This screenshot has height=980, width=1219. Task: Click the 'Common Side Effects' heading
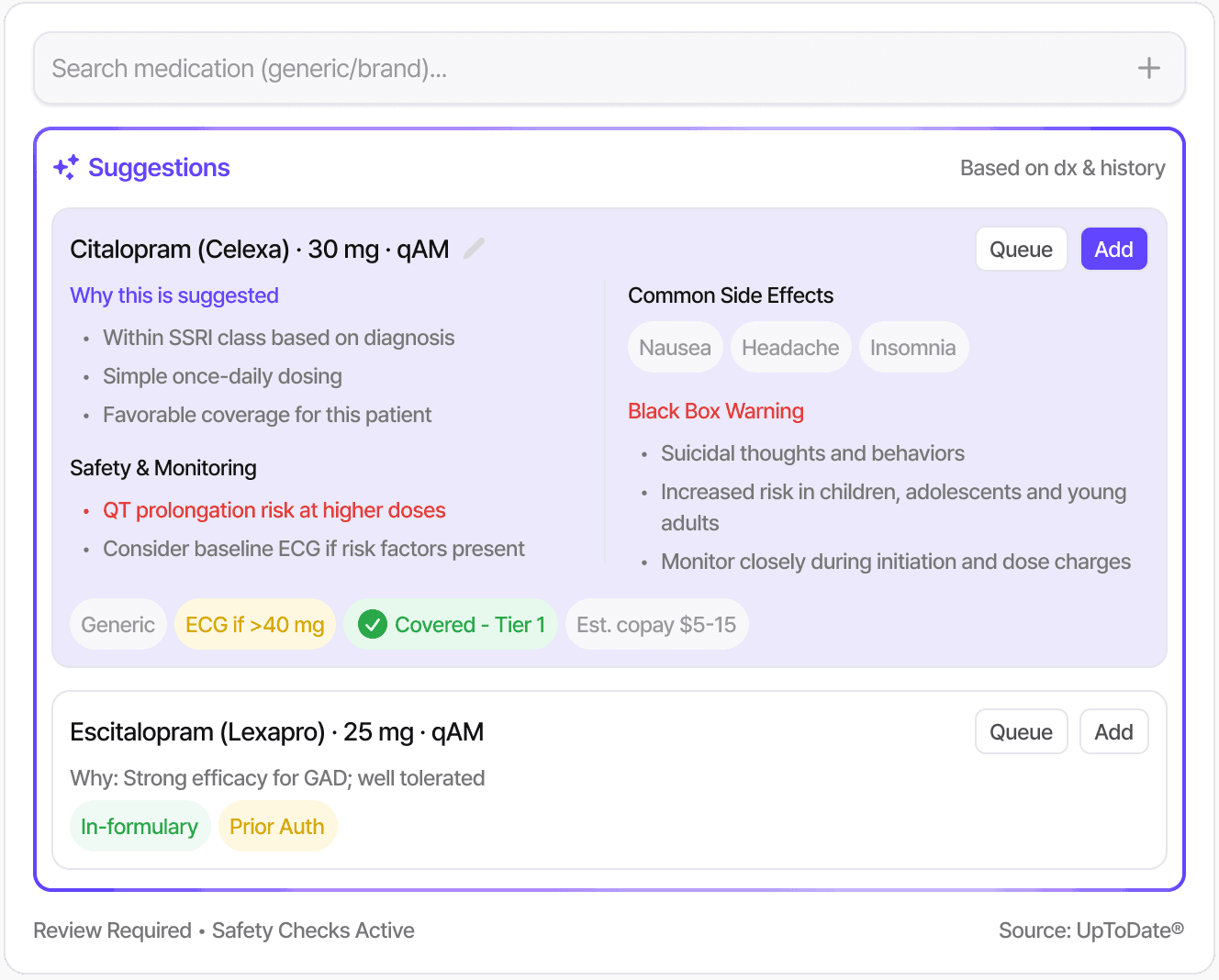(731, 295)
